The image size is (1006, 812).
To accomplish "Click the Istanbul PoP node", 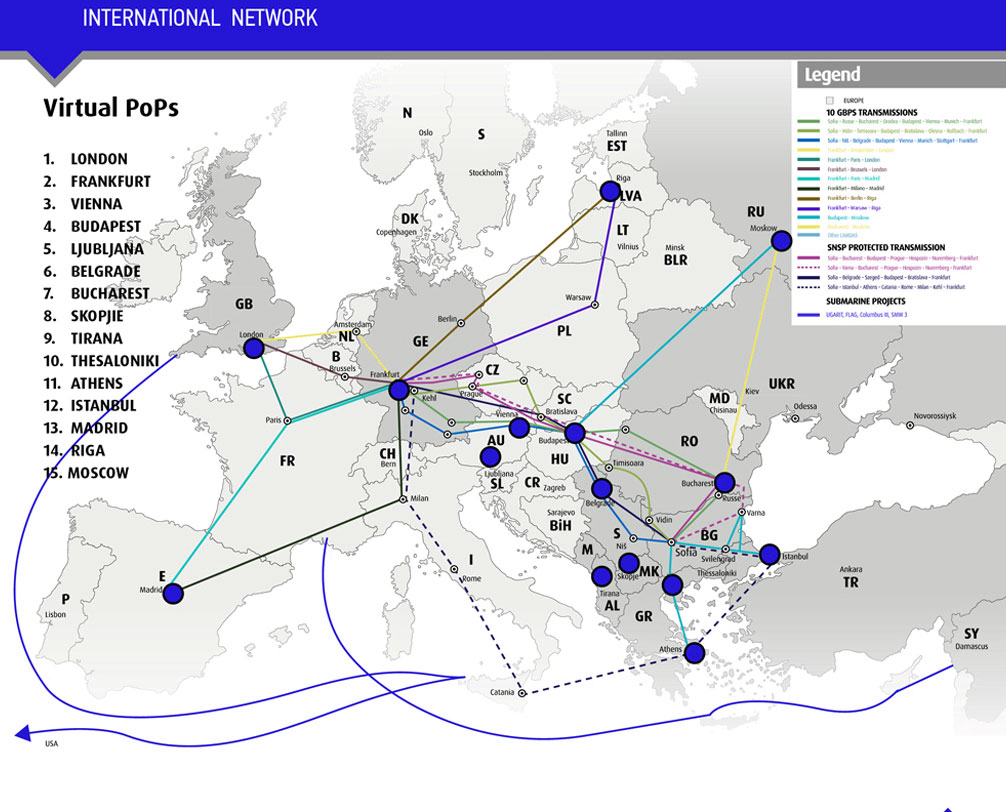I will 769,554.
